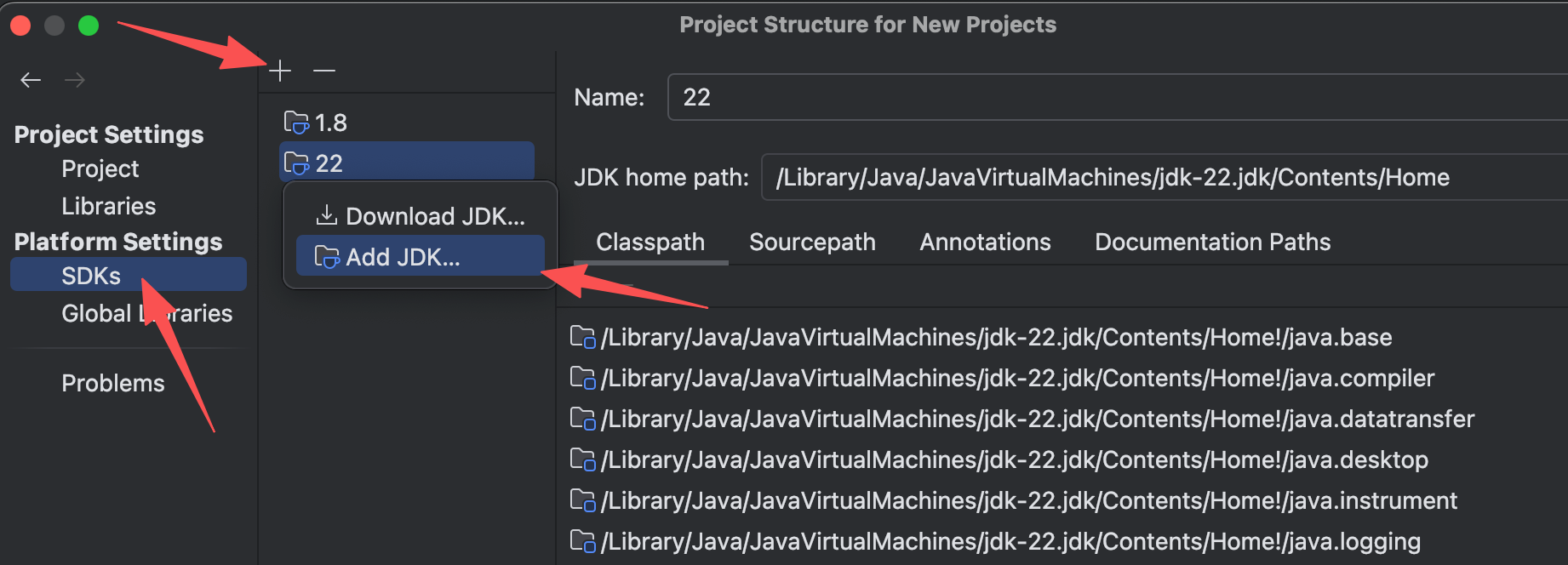The image size is (1568, 565).
Task: Select SDKs under Platform Settings
Action: tap(91, 276)
